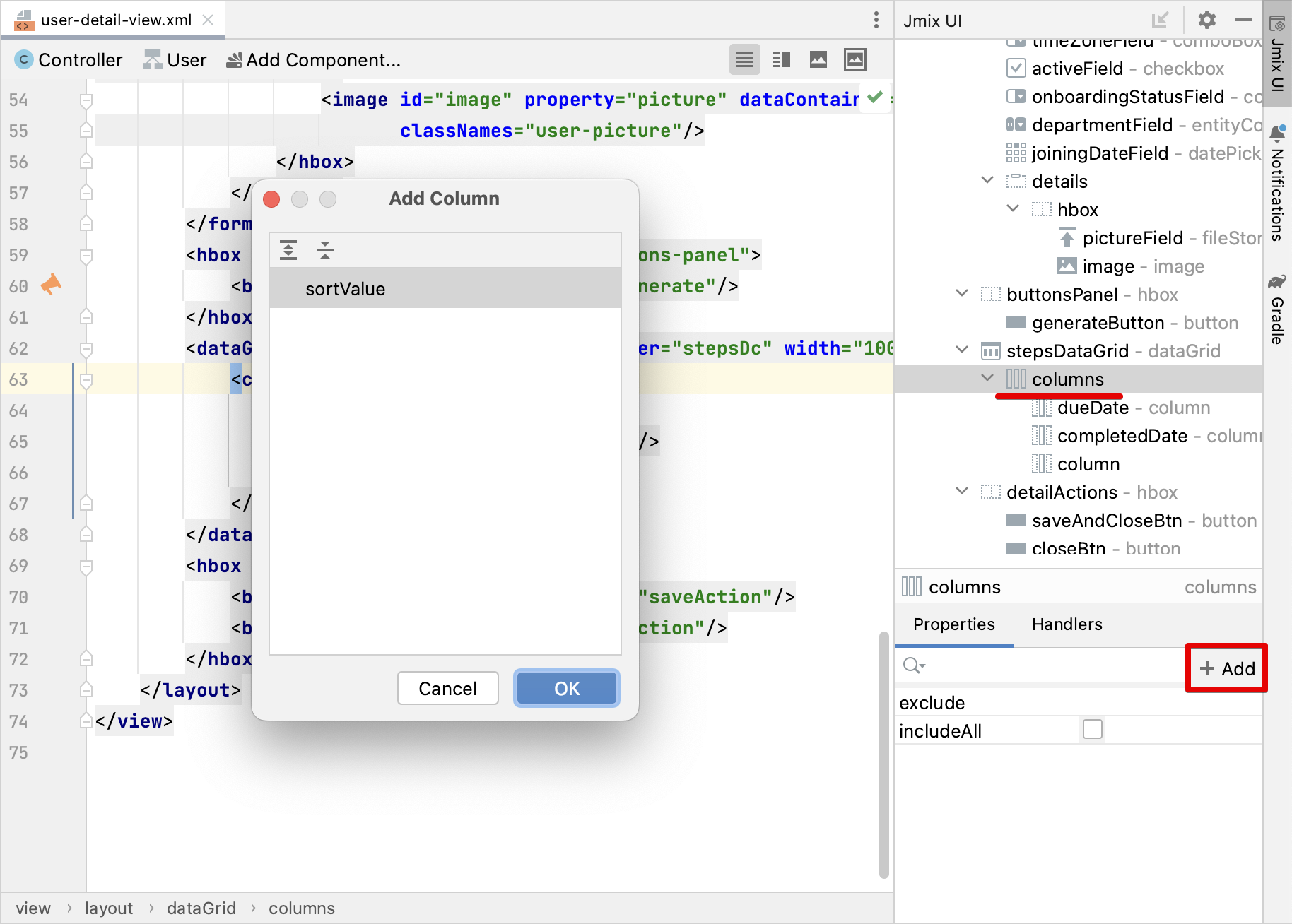Viewport: 1292px width, 924px height.
Task: Switch to preview-only view mode icon
Action: (818, 60)
